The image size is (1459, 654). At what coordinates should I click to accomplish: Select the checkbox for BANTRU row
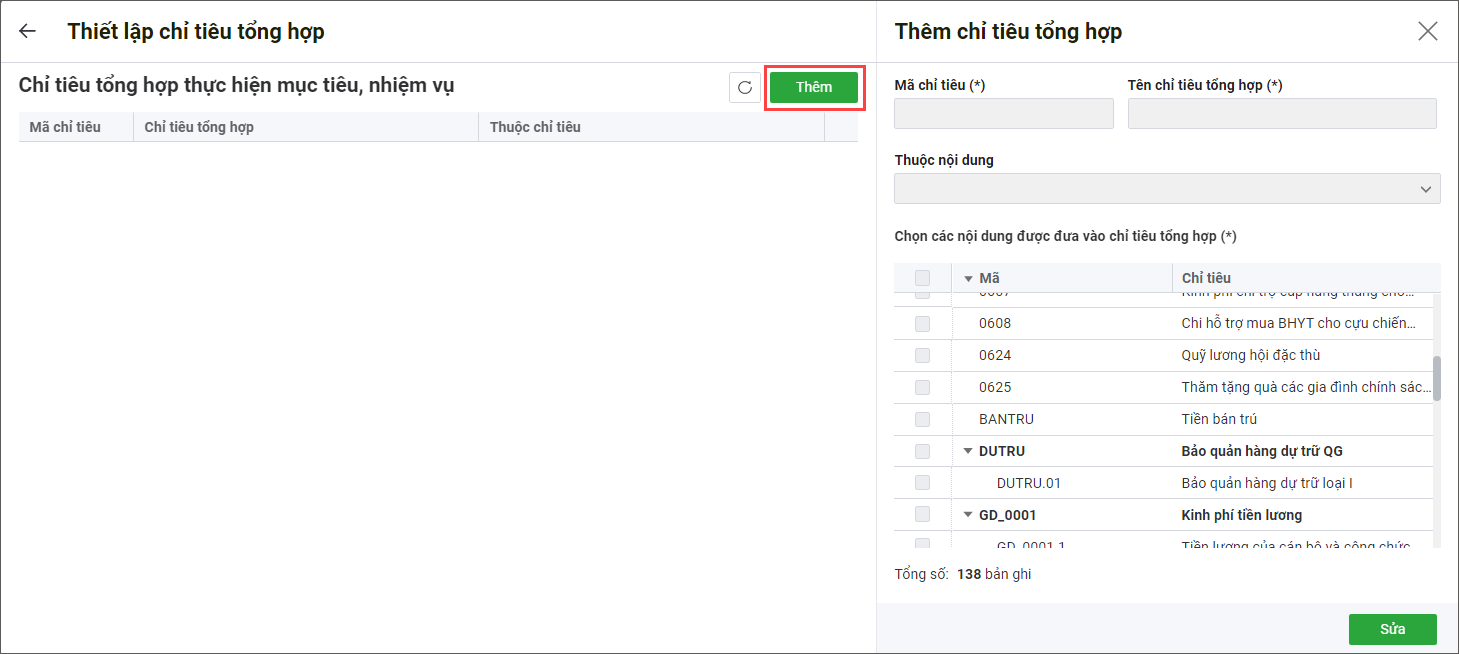click(922, 419)
